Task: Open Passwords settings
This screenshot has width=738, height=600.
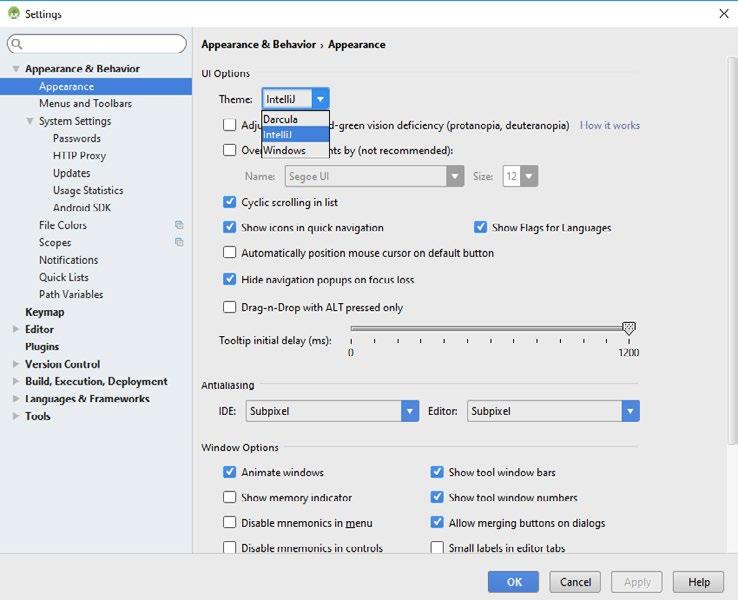Action: pyautogui.click(x=77, y=138)
